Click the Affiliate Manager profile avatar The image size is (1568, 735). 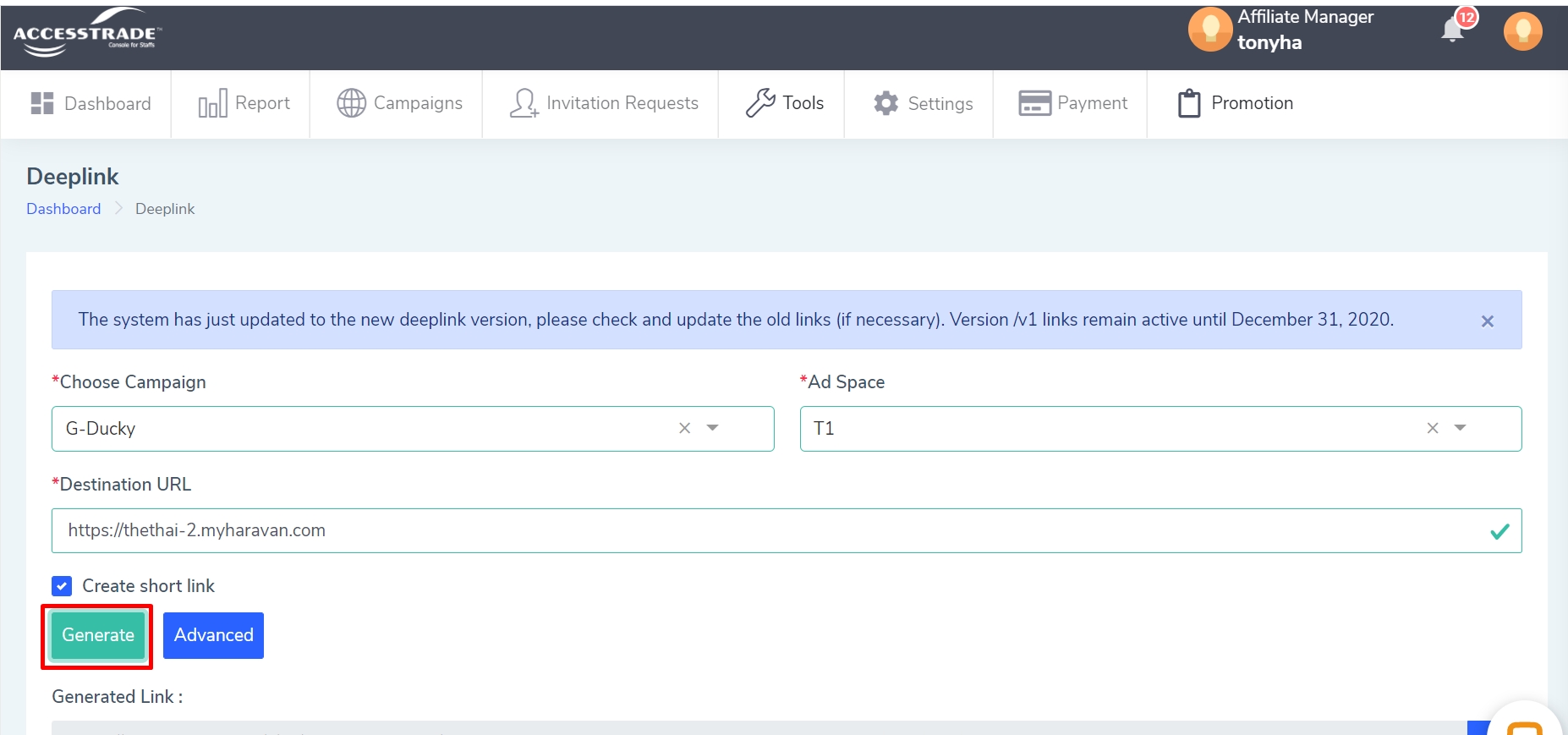click(x=1209, y=30)
